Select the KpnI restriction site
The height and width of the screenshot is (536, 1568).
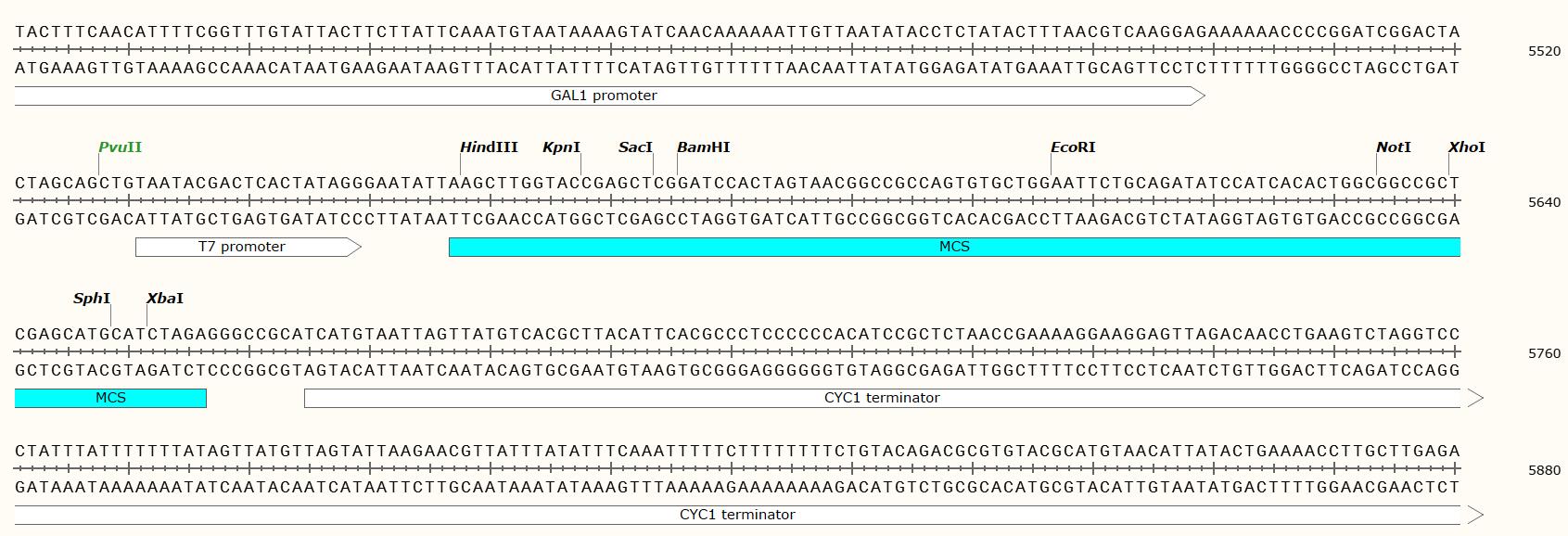[561, 147]
